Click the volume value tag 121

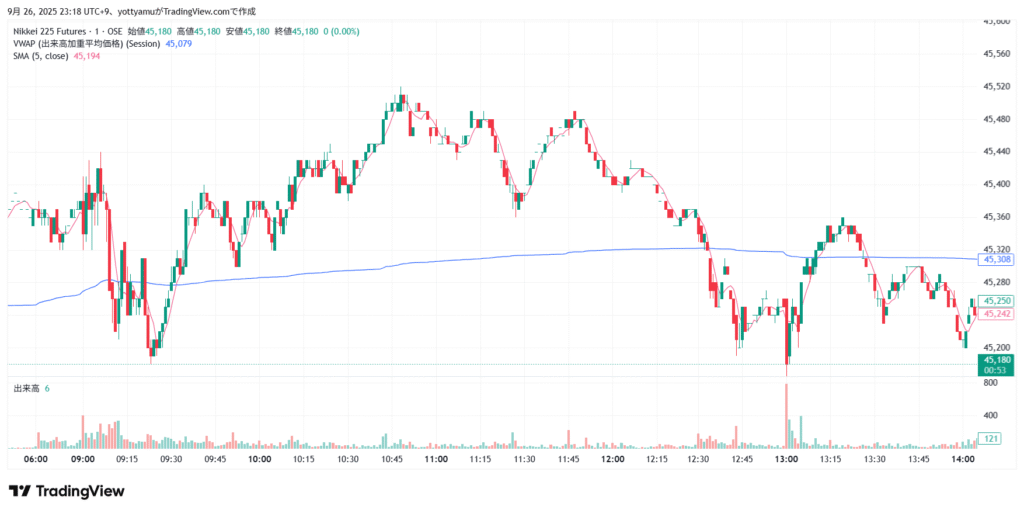pos(993,438)
